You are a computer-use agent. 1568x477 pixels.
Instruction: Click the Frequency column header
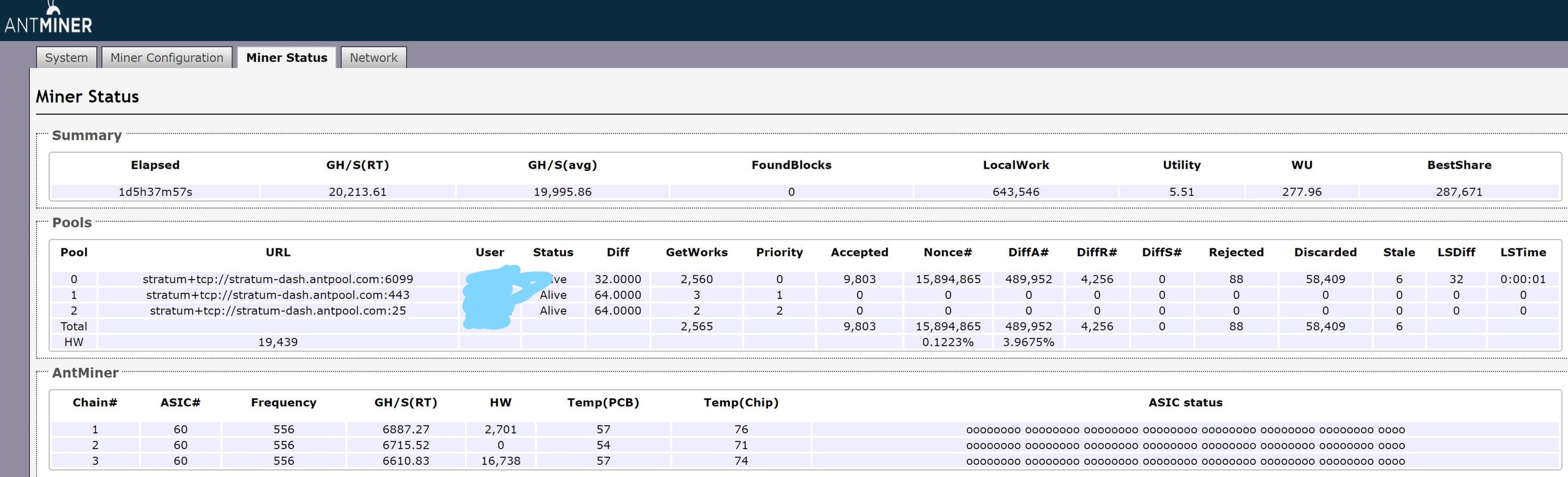[x=284, y=403]
